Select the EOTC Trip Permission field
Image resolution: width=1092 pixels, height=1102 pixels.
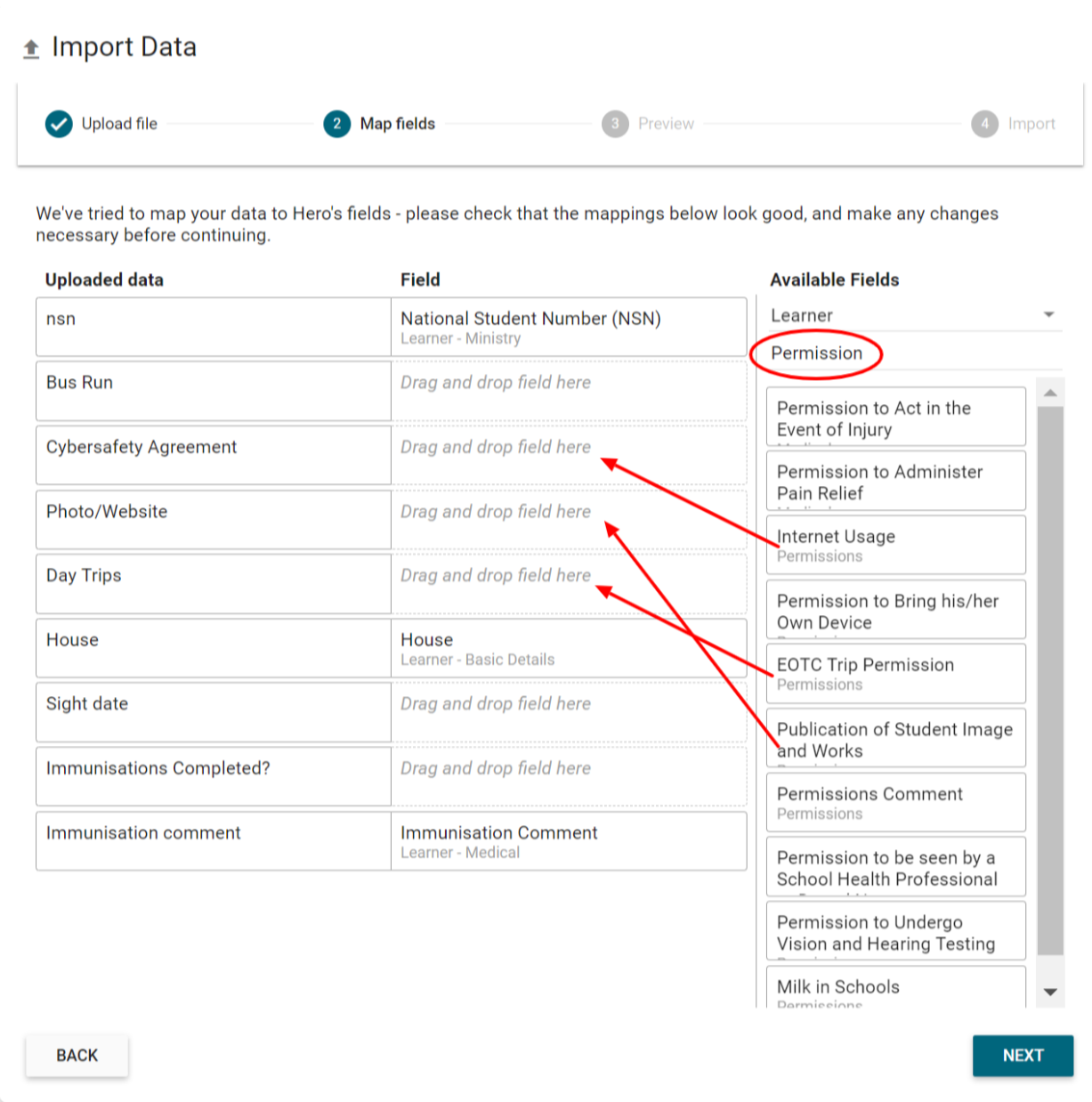pos(895,674)
